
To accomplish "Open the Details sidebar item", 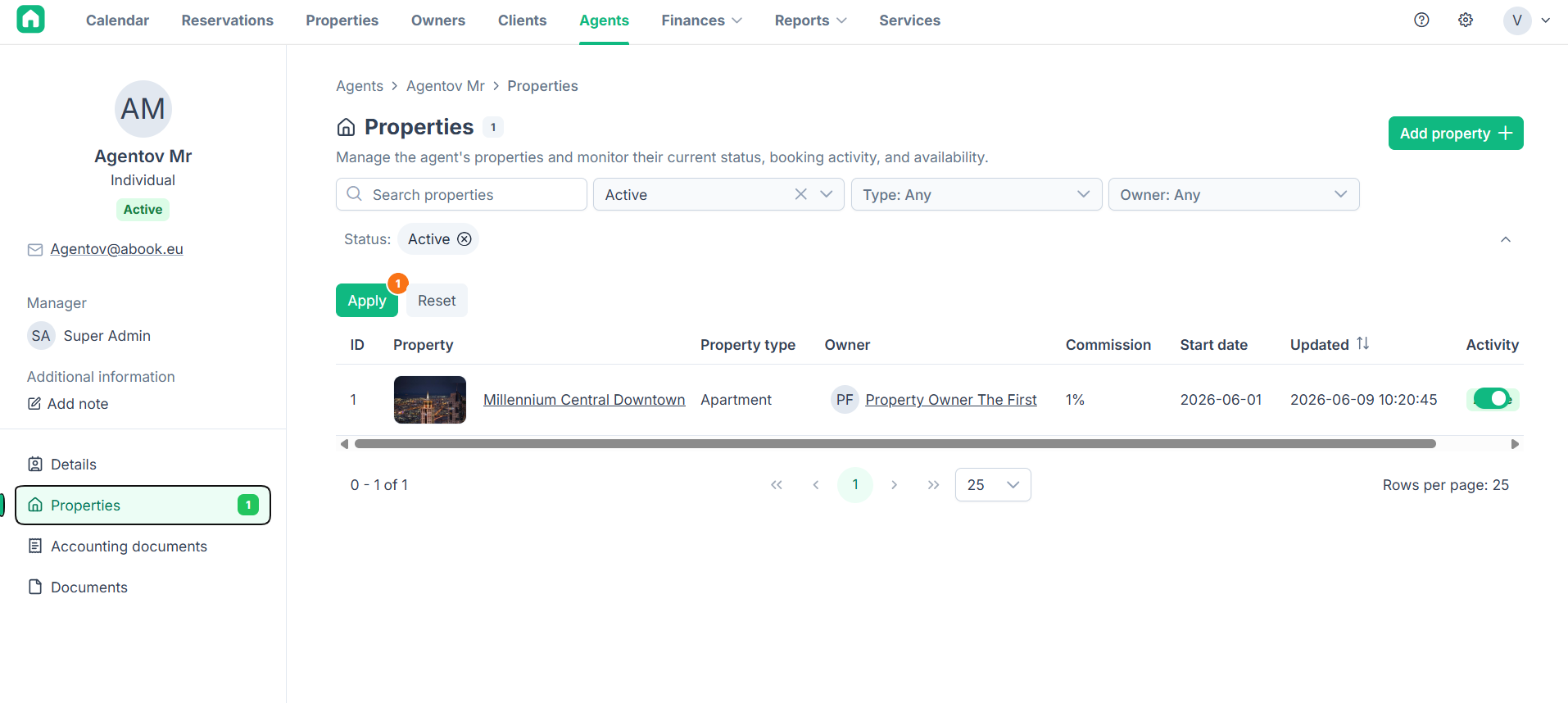I will [x=143, y=465].
